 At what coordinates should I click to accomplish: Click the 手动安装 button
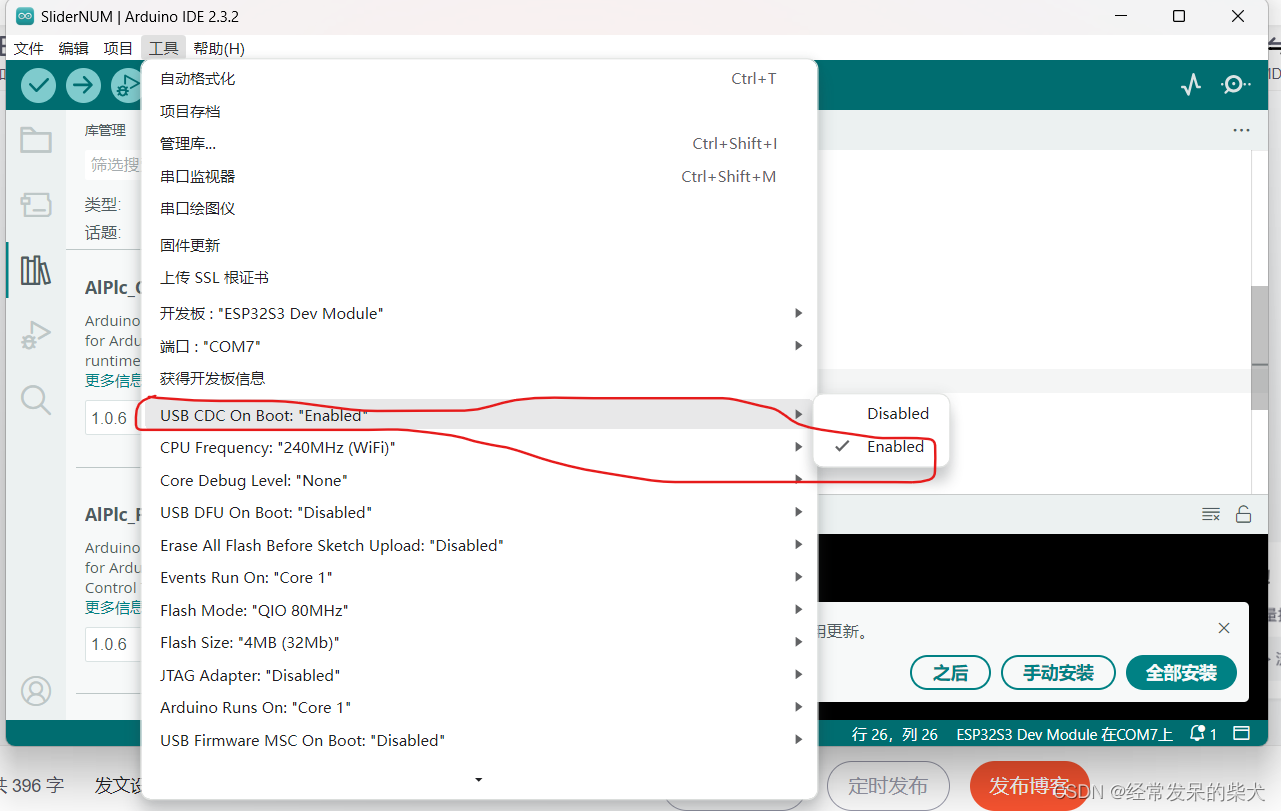coord(1058,673)
